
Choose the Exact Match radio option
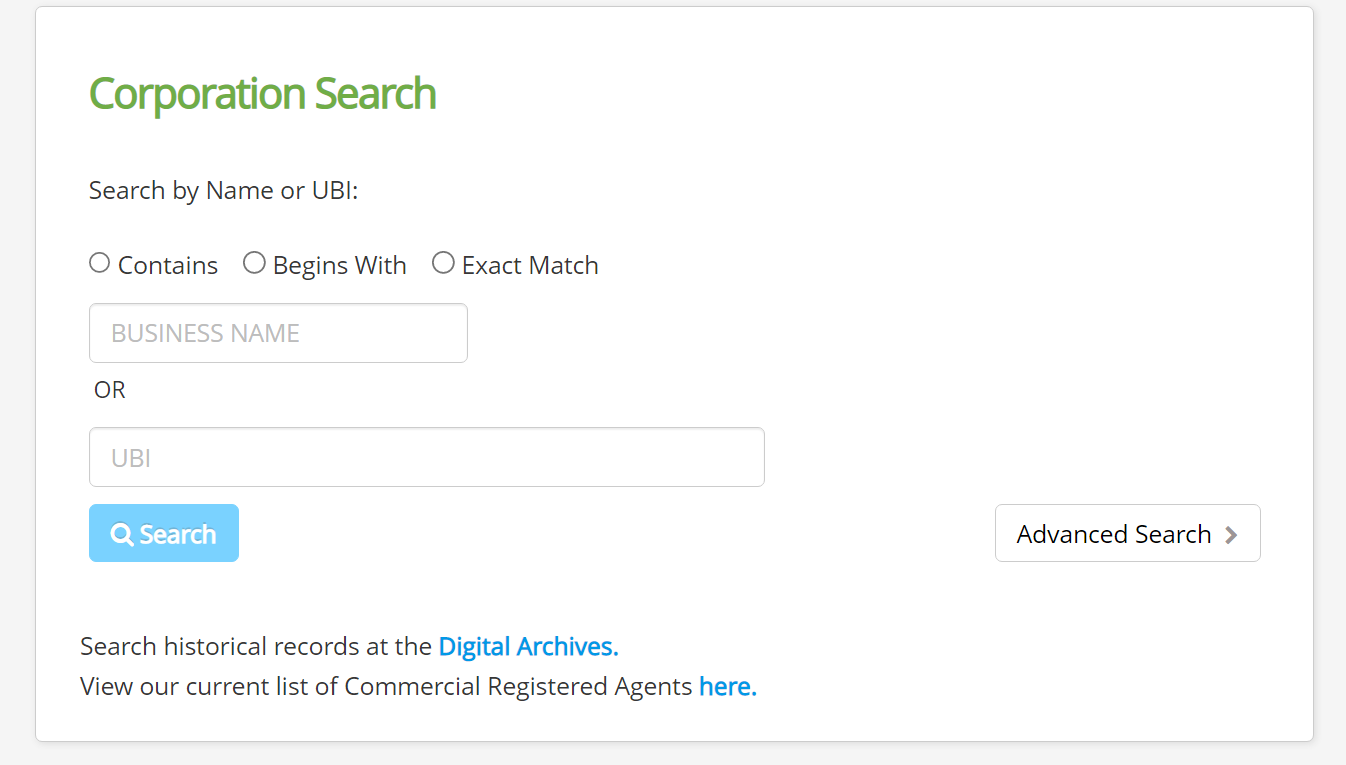443,263
